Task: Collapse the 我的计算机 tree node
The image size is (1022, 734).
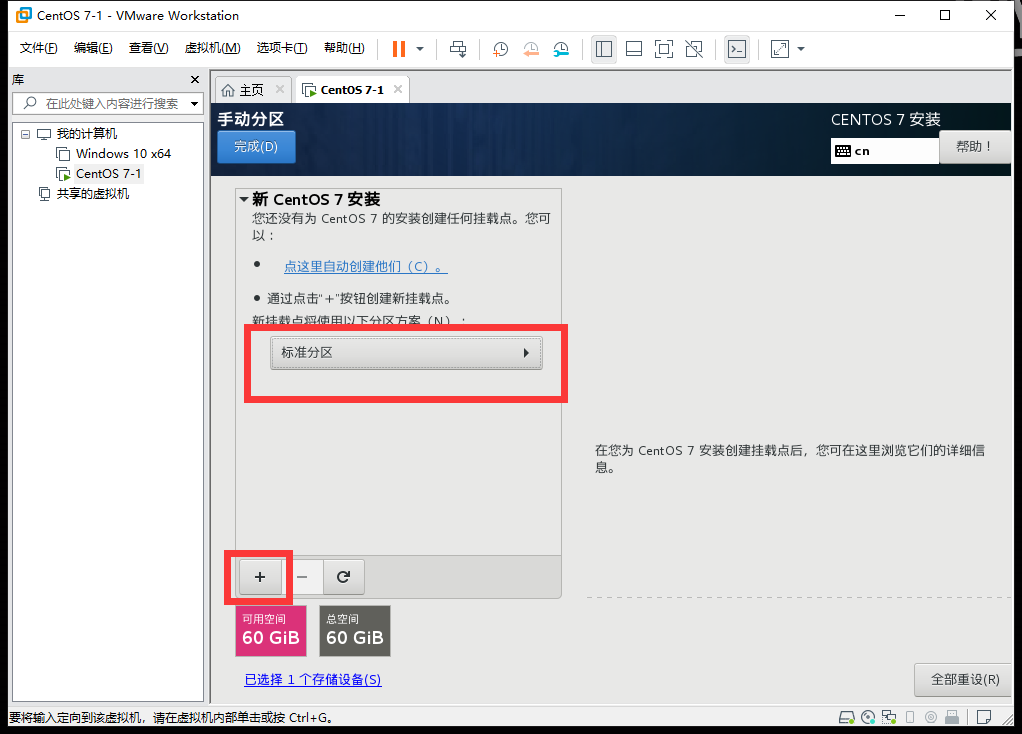Action: pos(25,134)
